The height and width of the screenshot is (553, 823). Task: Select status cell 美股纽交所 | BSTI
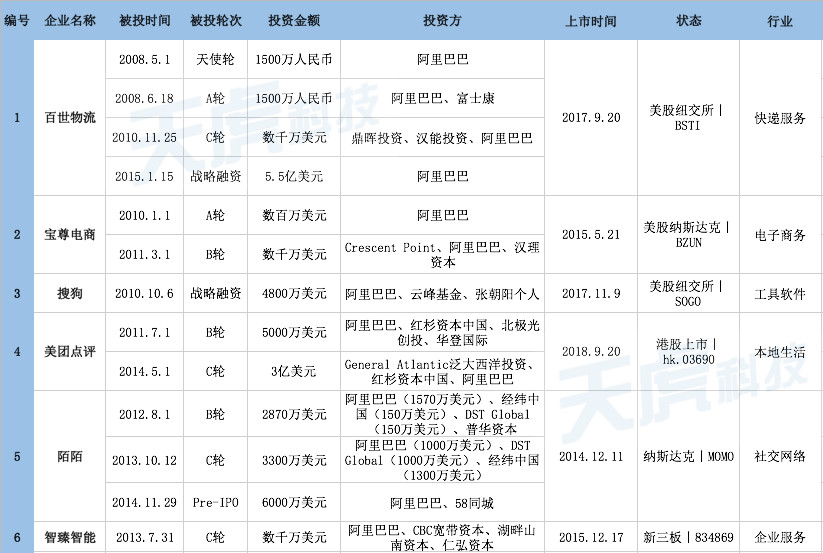(x=689, y=118)
